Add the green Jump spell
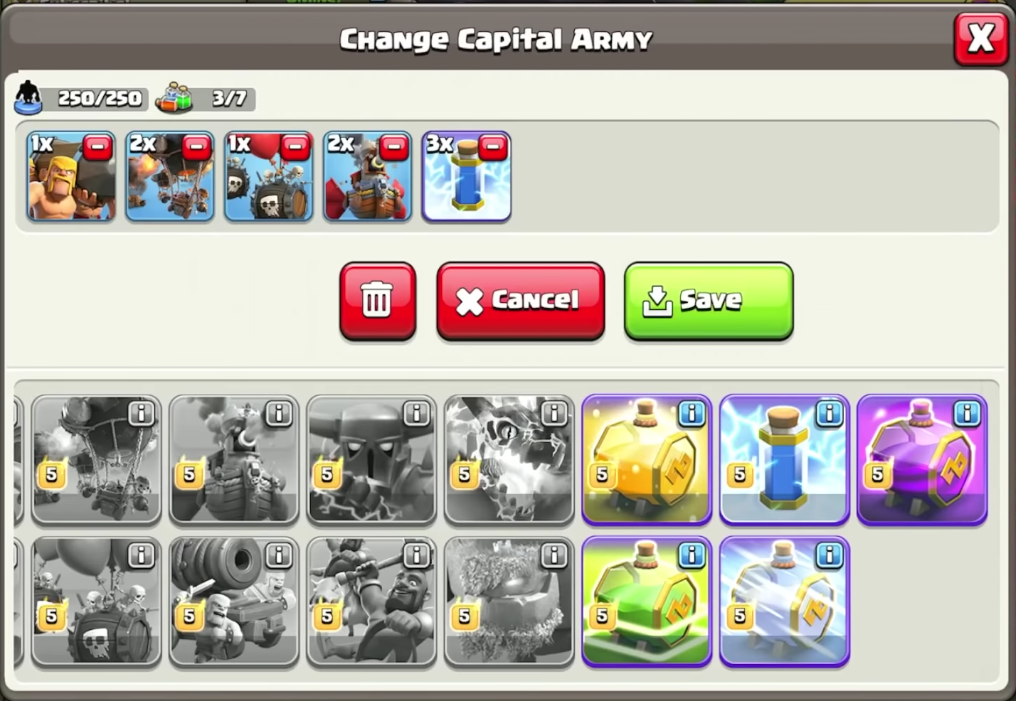 click(x=647, y=601)
